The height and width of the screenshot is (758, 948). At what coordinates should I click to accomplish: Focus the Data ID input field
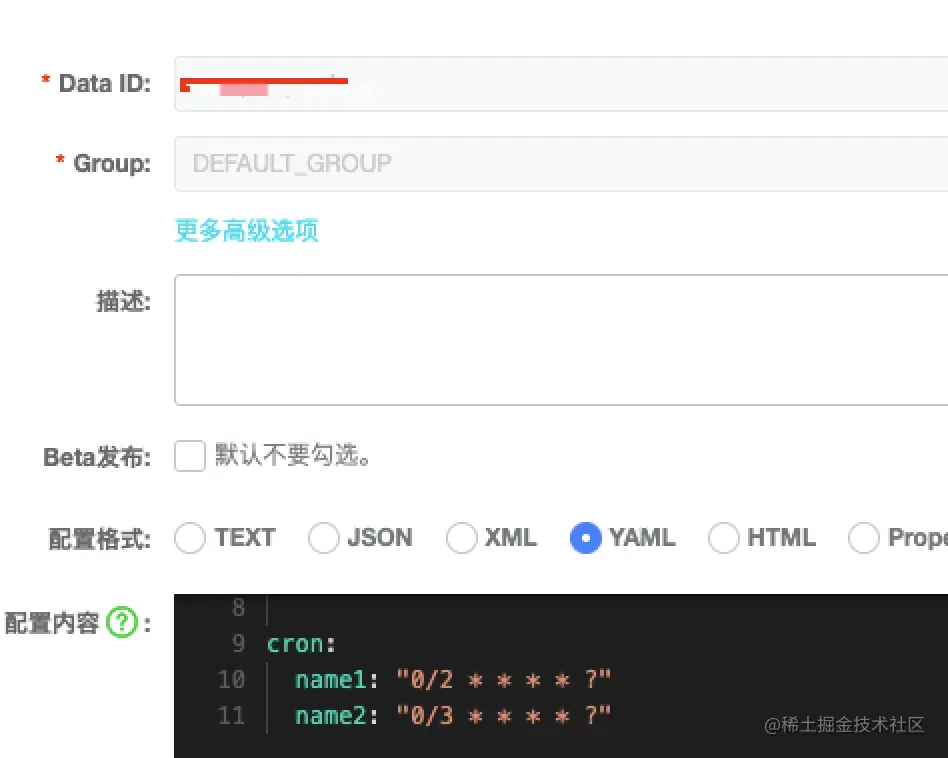coord(561,83)
